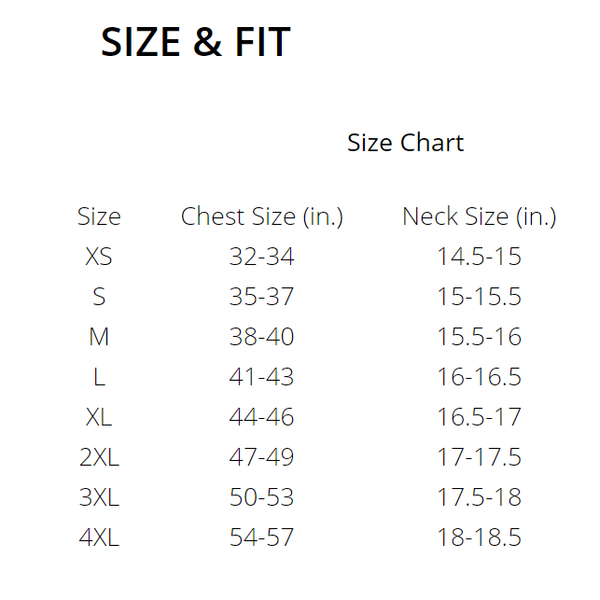Click neck measurement 18-18.5
Image resolution: width=600 pixels, height=600 pixels.
479,537
